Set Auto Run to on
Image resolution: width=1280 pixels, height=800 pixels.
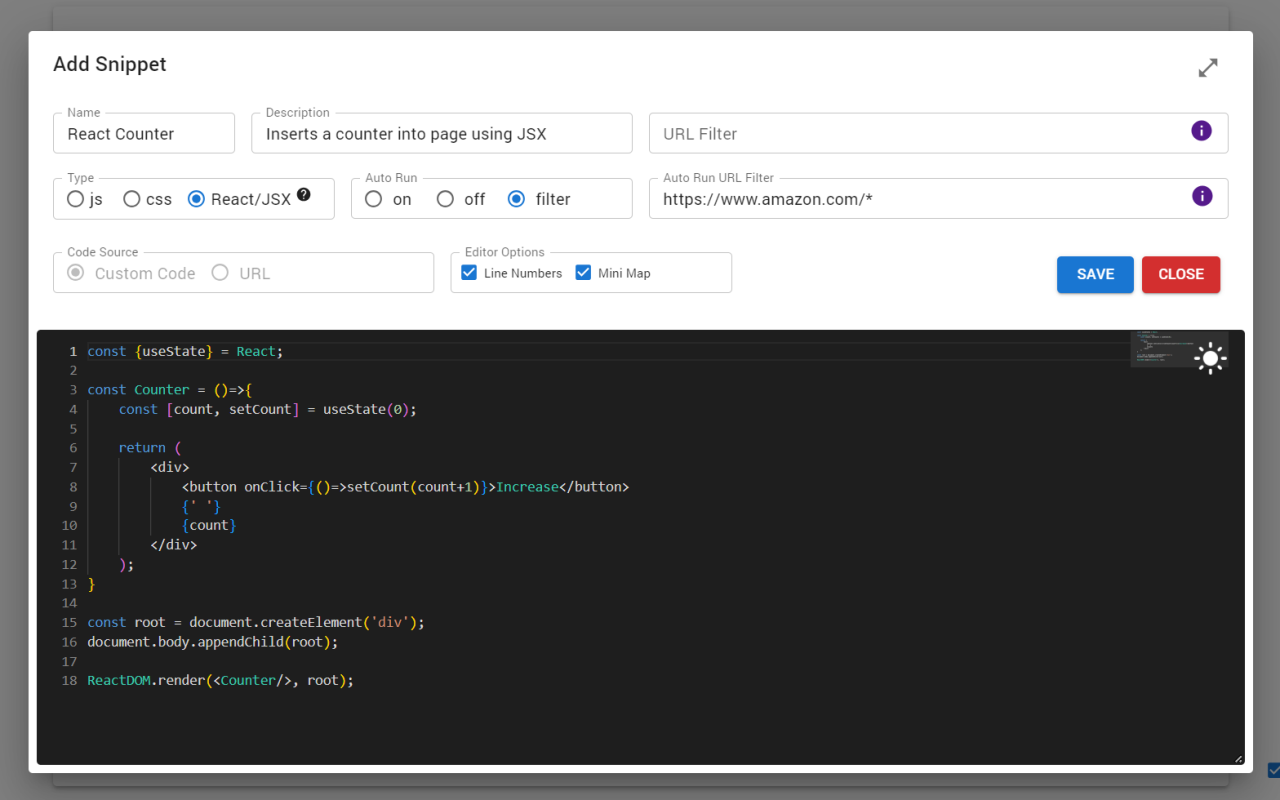pos(373,199)
